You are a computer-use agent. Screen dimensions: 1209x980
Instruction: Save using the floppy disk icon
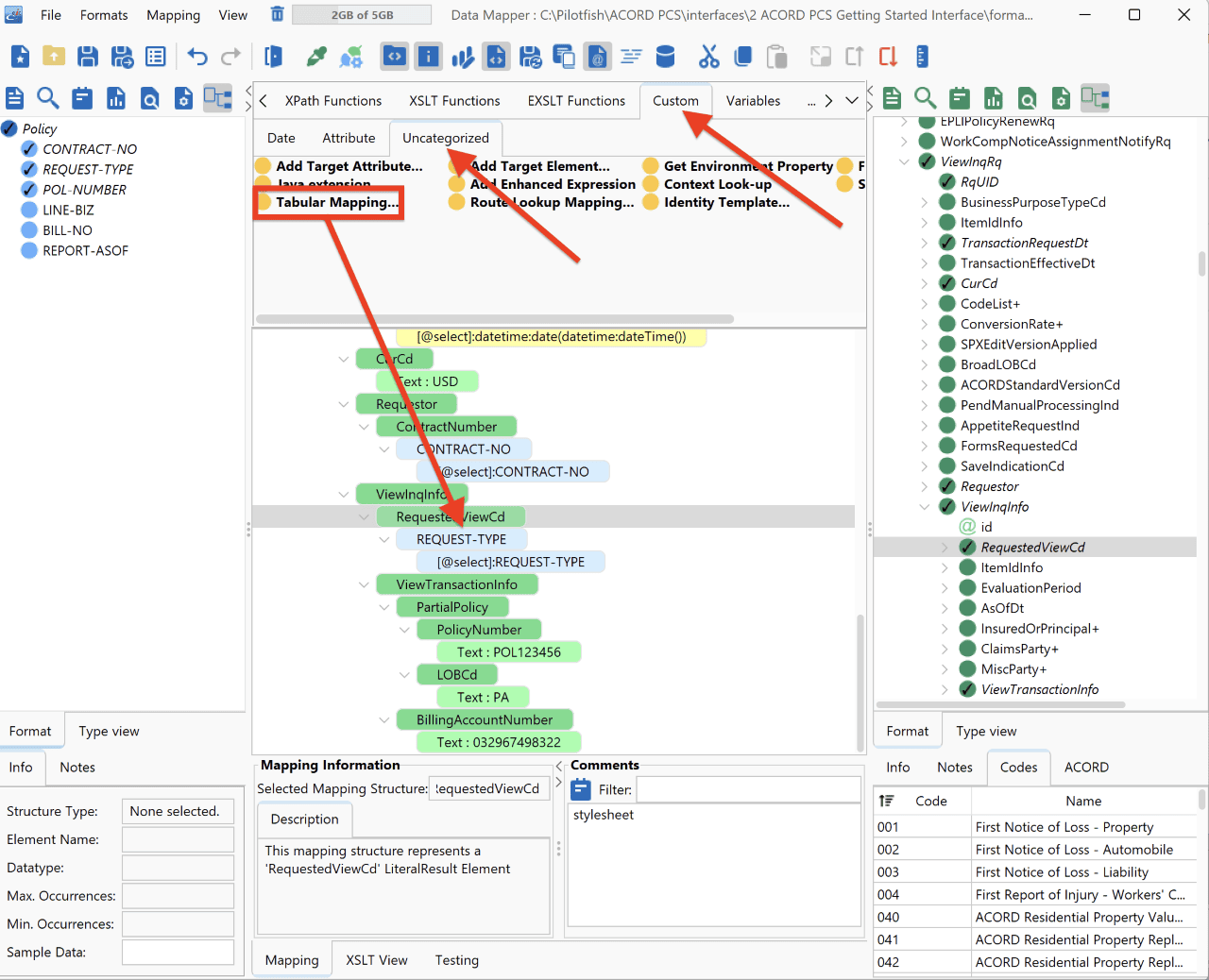pos(88,57)
